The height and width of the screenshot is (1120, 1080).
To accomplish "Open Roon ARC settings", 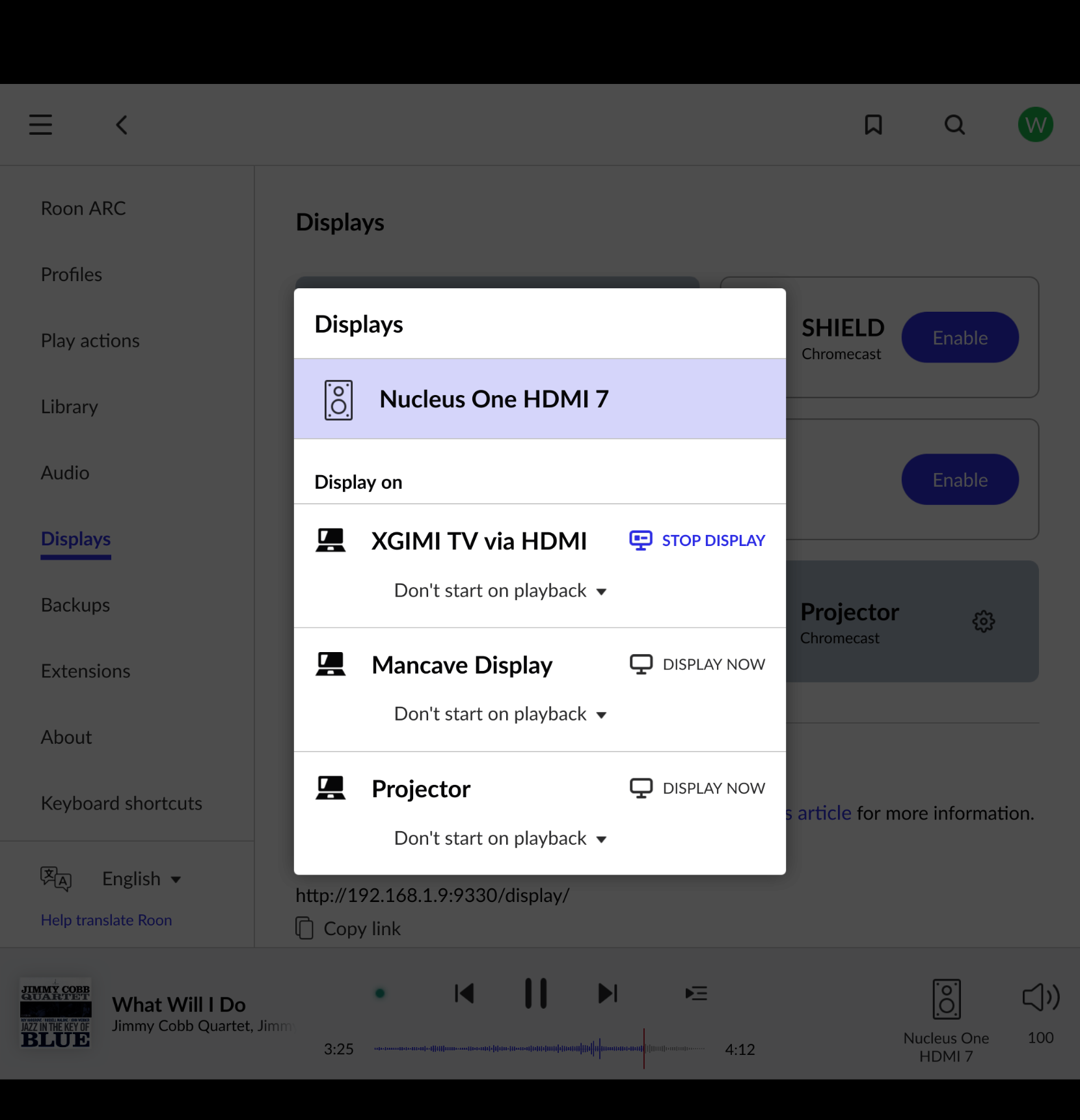I will tap(83, 208).
